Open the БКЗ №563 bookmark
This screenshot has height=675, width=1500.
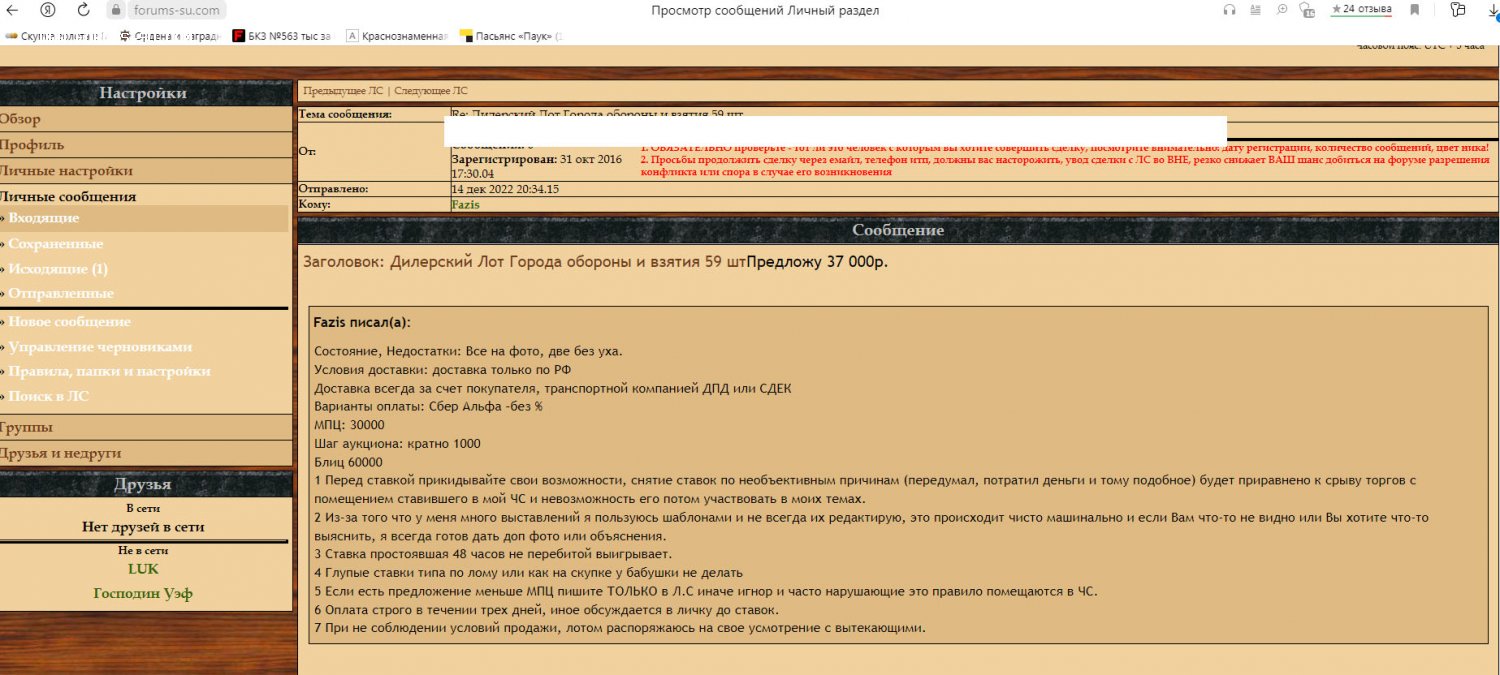pos(282,36)
